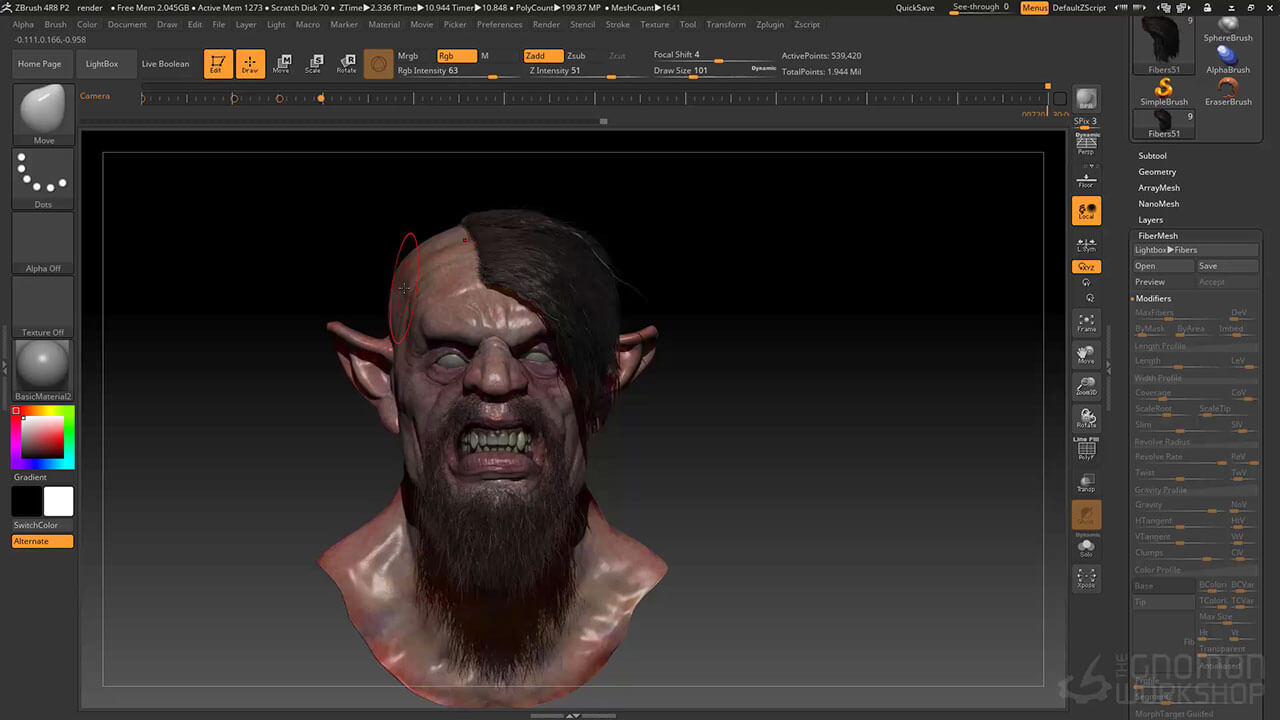The image size is (1280, 720).
Task: Click the Frame view icon
Action: pos(1086,323)
